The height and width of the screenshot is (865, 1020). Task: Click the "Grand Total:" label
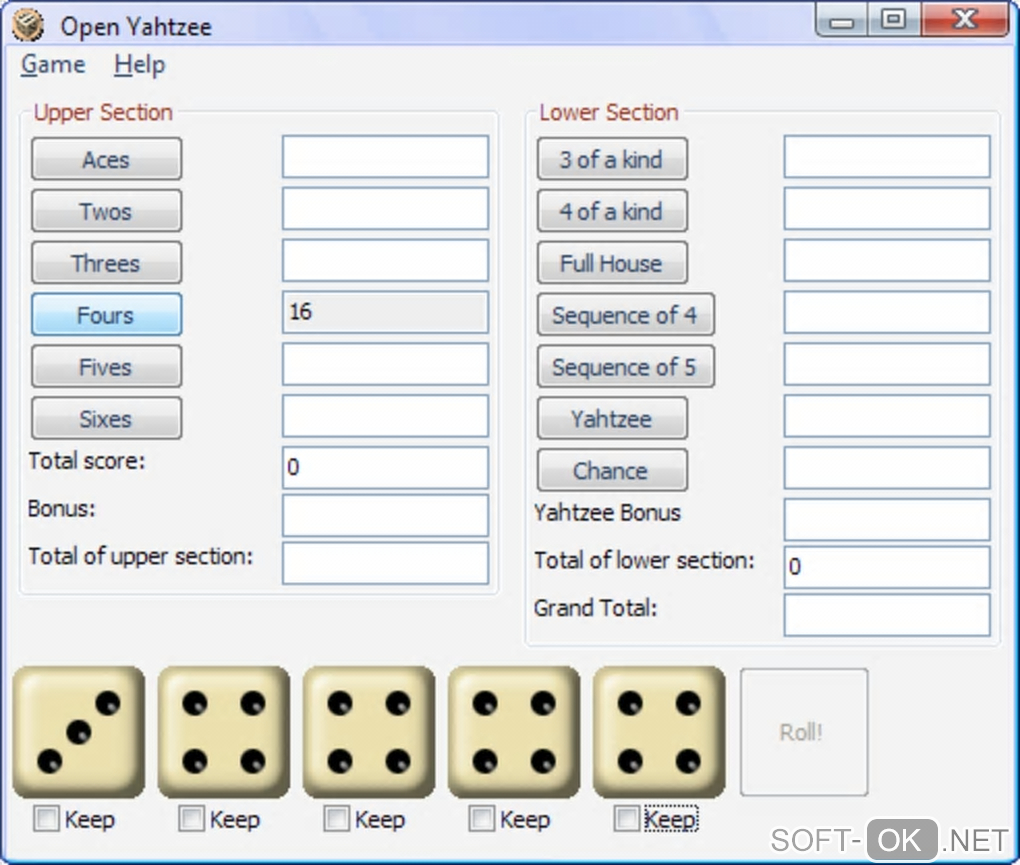point(595,608)
